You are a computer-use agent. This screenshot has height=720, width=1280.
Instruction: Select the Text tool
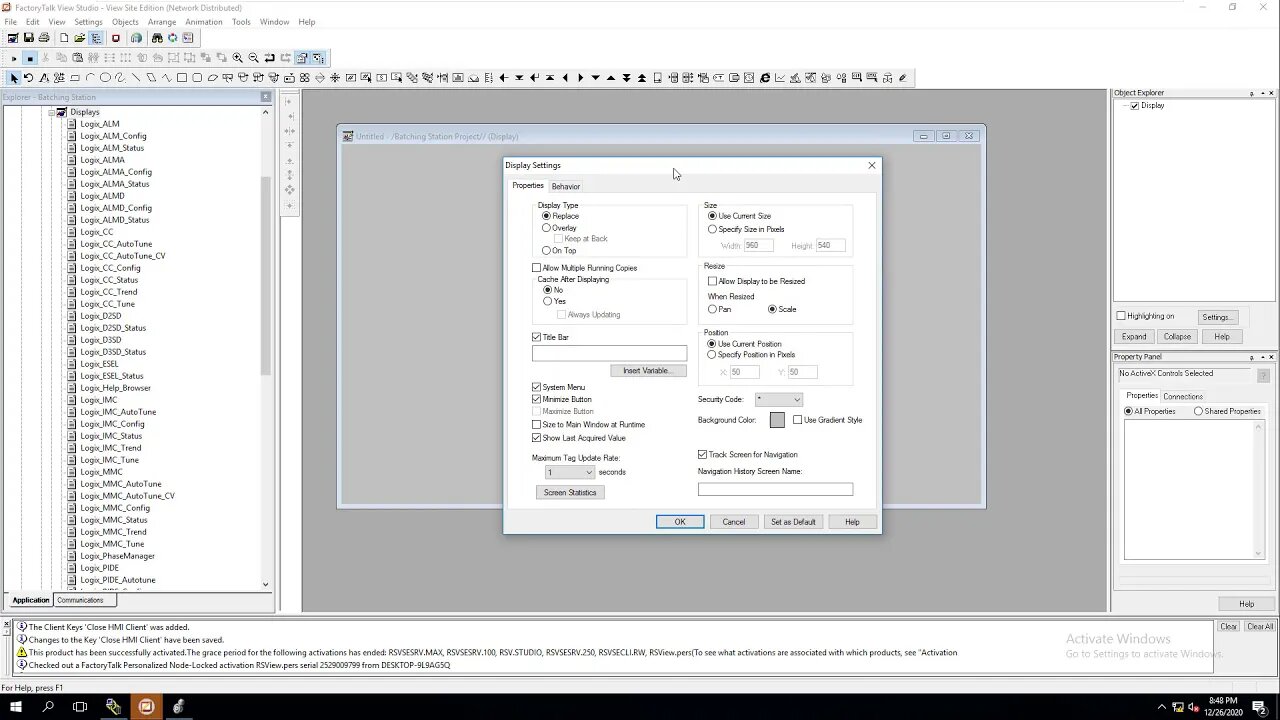44,78
